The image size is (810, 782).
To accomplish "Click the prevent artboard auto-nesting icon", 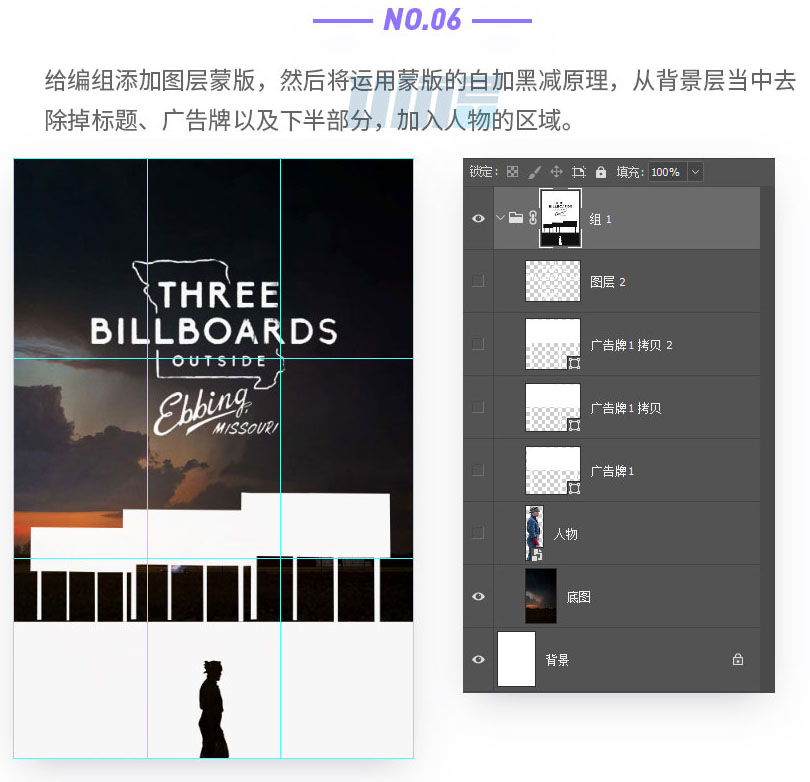I will coord(579,172).
